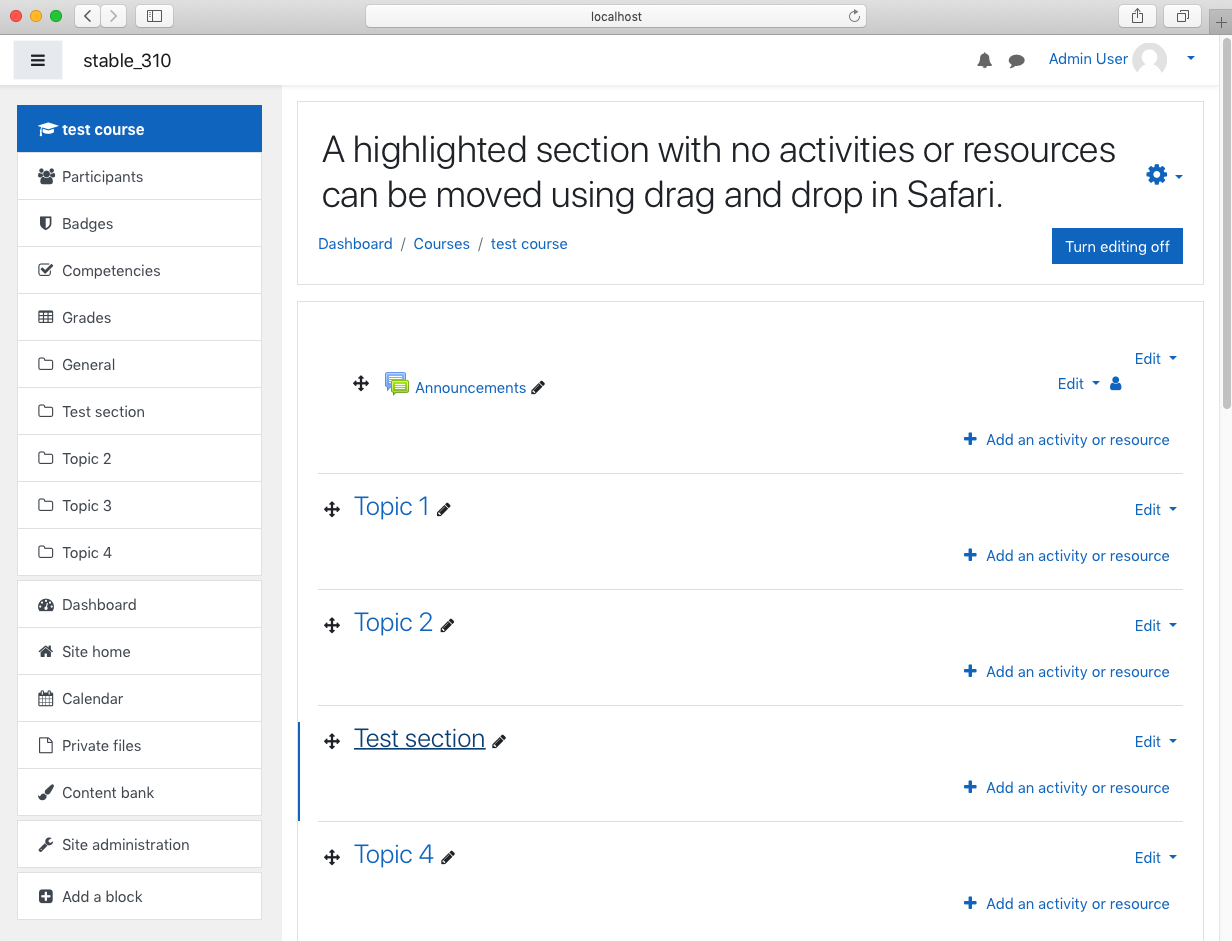The image size is (1232, 941).
Task: Turn editing off
Action: click(x=1117, y=246)
